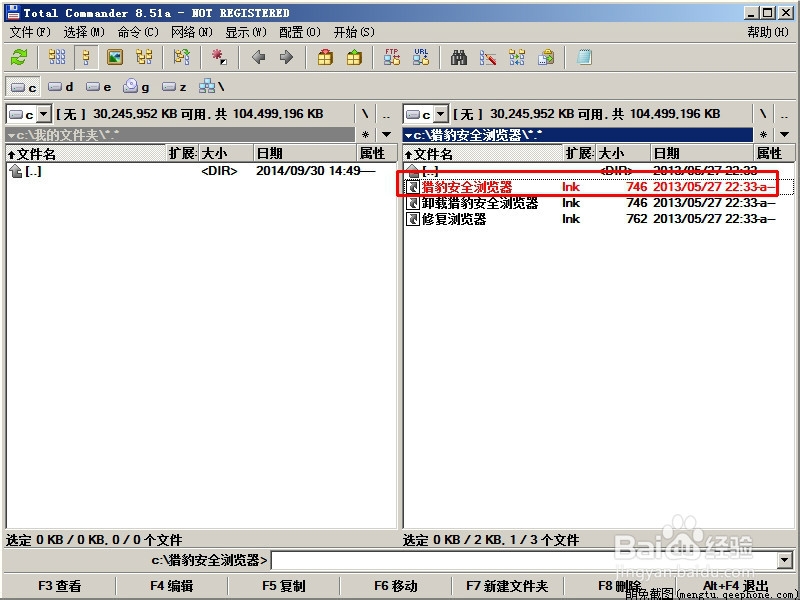Click the F7 新建文件夹 button
800x600 pixels.
click(508, 586)
